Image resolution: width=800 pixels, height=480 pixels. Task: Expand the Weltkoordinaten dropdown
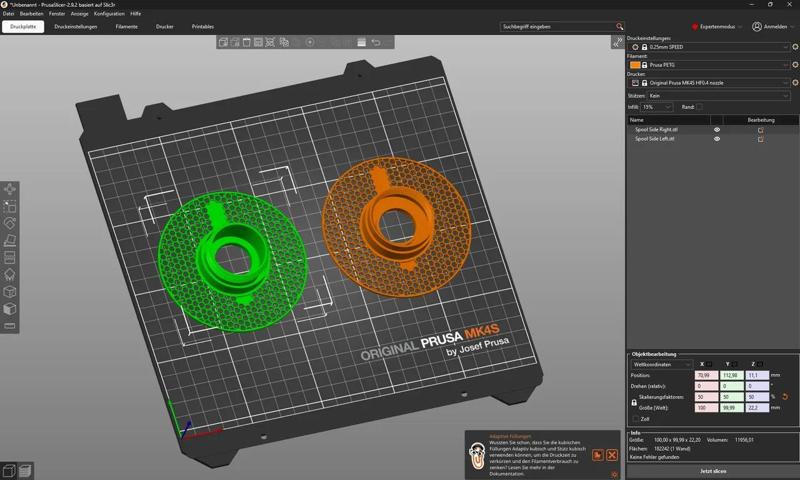pyautogui.click(x=662, y=364)
